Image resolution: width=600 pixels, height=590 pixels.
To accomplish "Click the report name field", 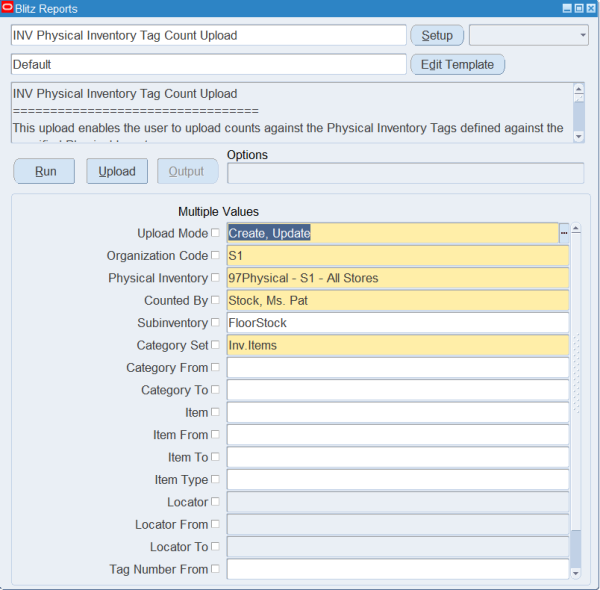I will [x=209, y=35].
